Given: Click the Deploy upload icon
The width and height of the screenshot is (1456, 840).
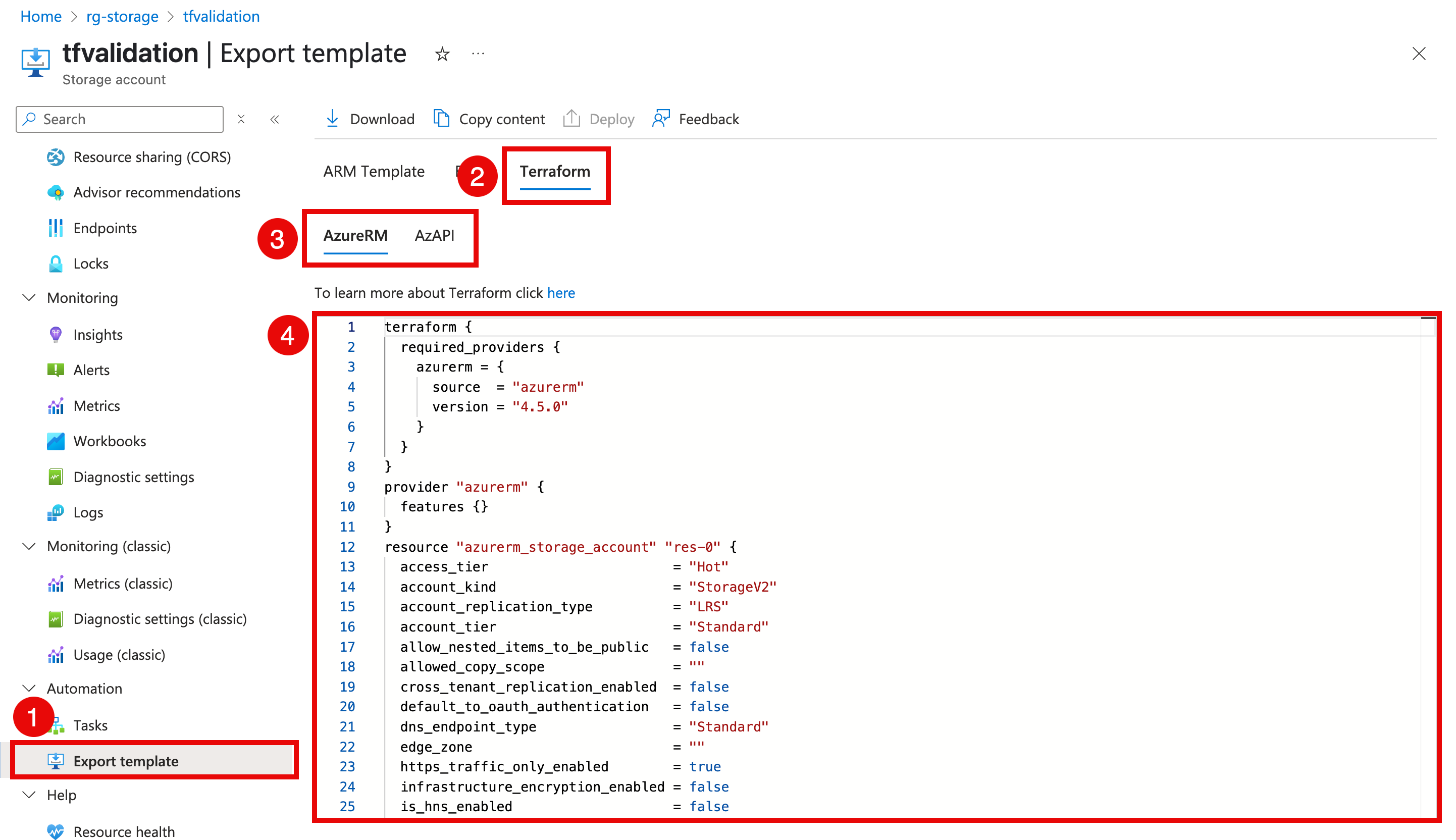Looking at the screenshot, I should coord(571,119).
